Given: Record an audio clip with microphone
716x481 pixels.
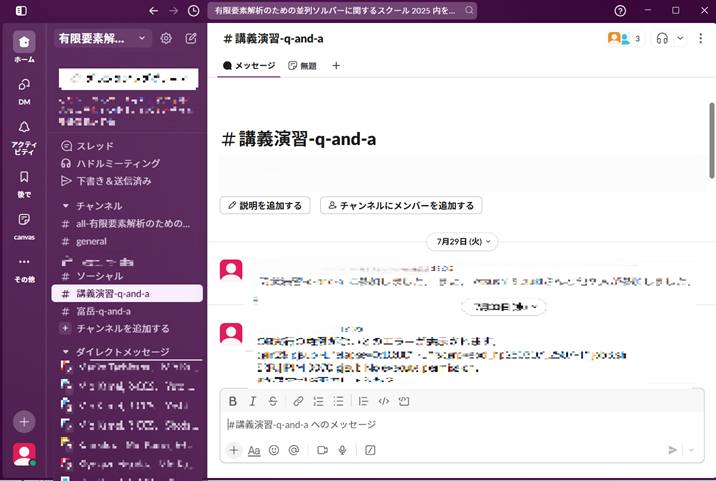Looking at the screenshot, I should click(x=342, y=450).
